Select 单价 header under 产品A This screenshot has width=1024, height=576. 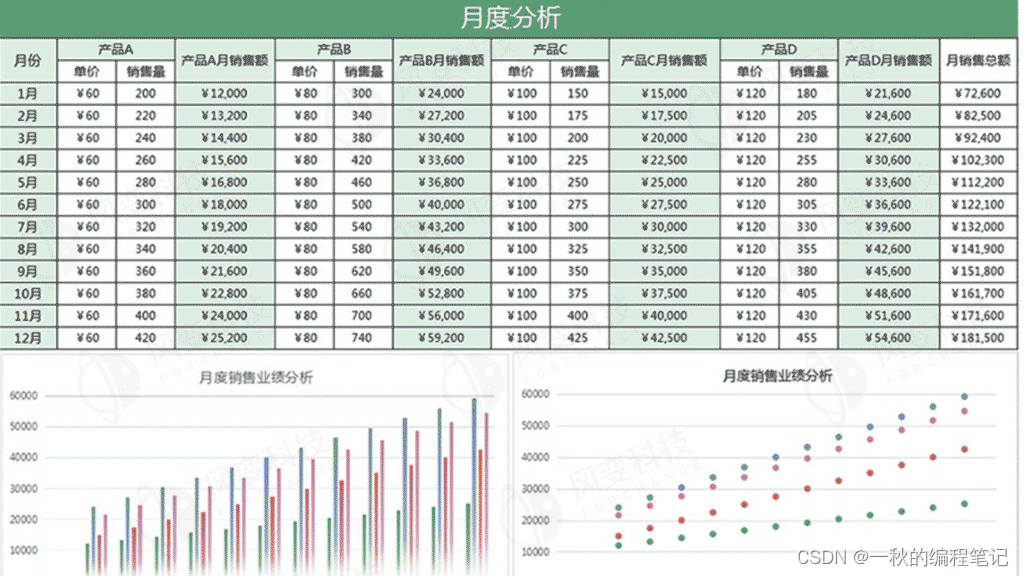87,72
